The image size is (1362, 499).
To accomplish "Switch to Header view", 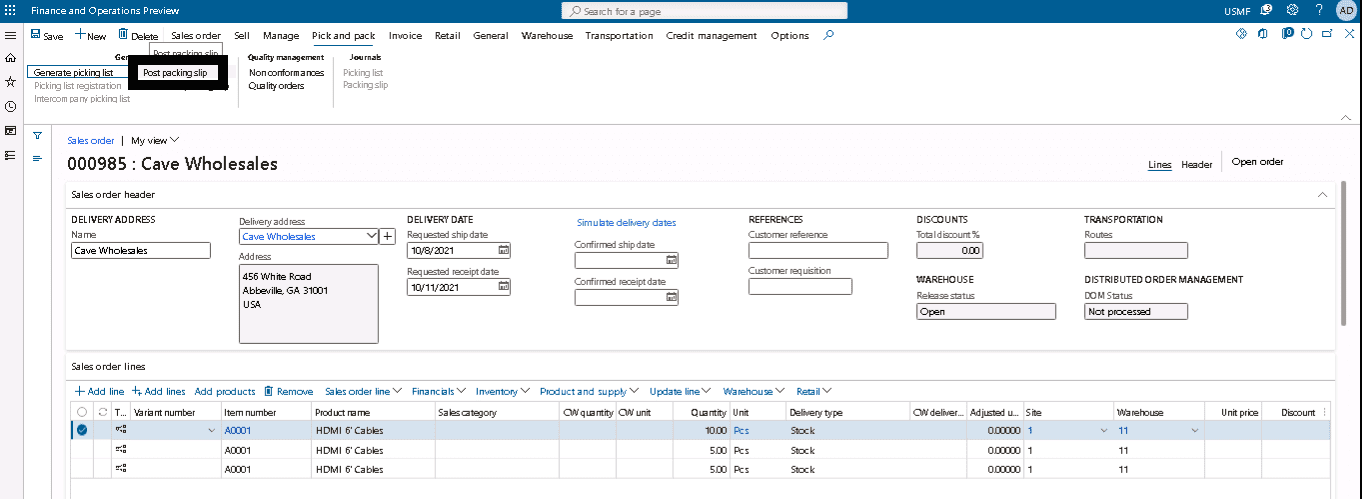I will pyautogui.click(x=1196, y=164).
